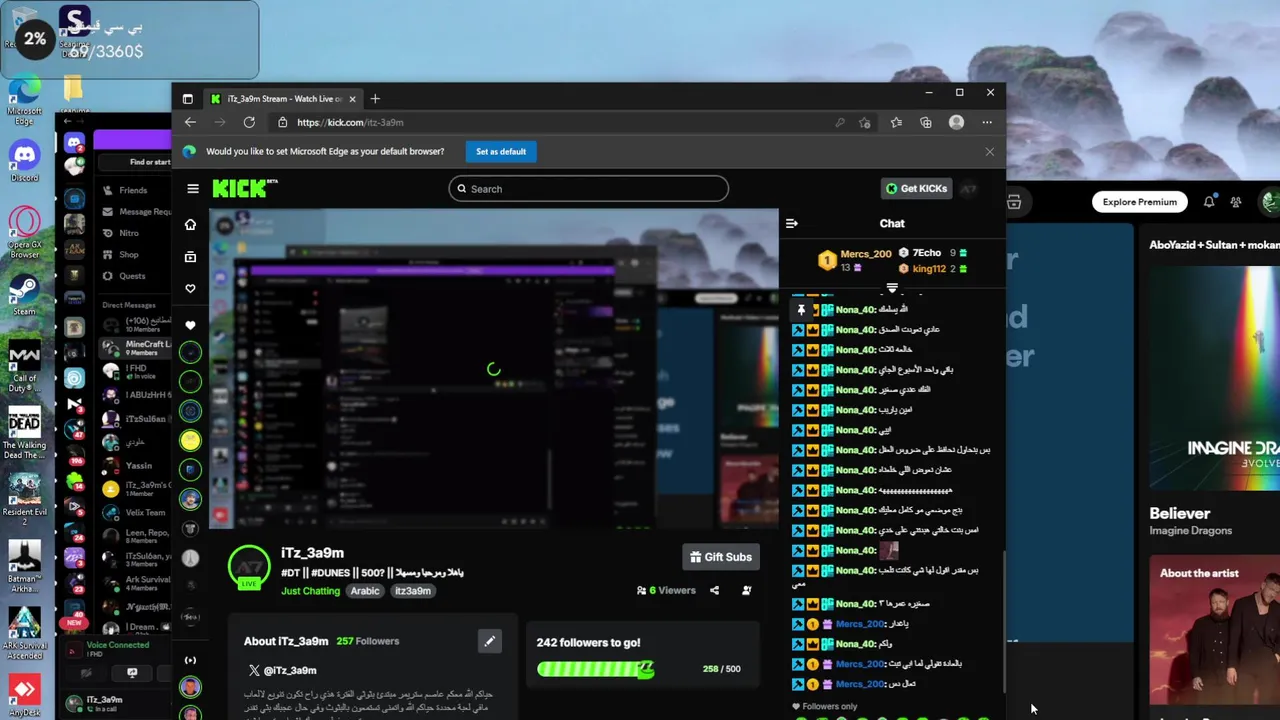Open the Browse icon in Kick sidebar
The height and width of the screenshot is (720, 1280).
click(190, 257)
